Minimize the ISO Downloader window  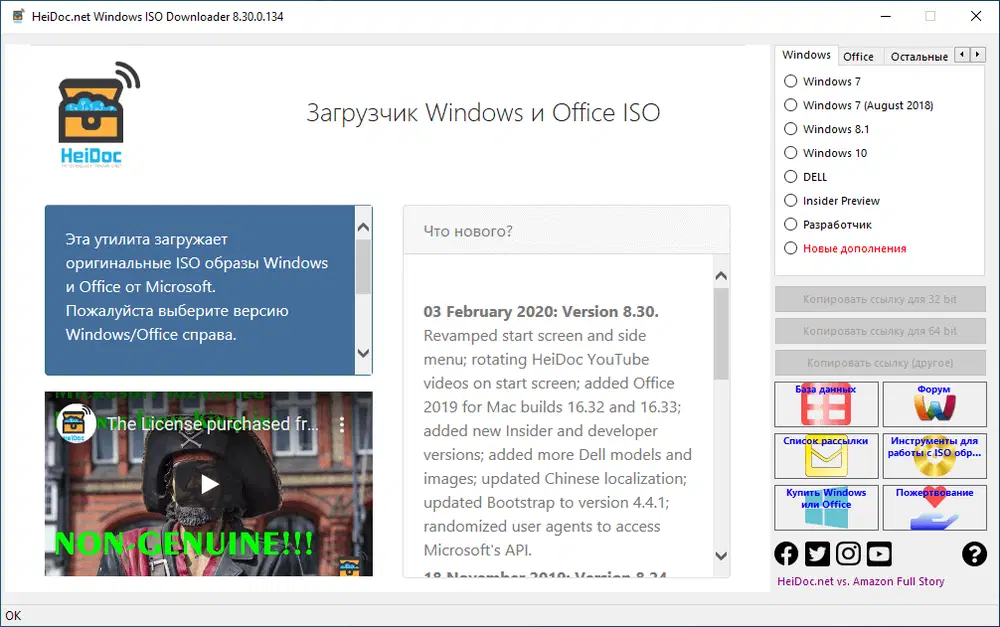886,16
